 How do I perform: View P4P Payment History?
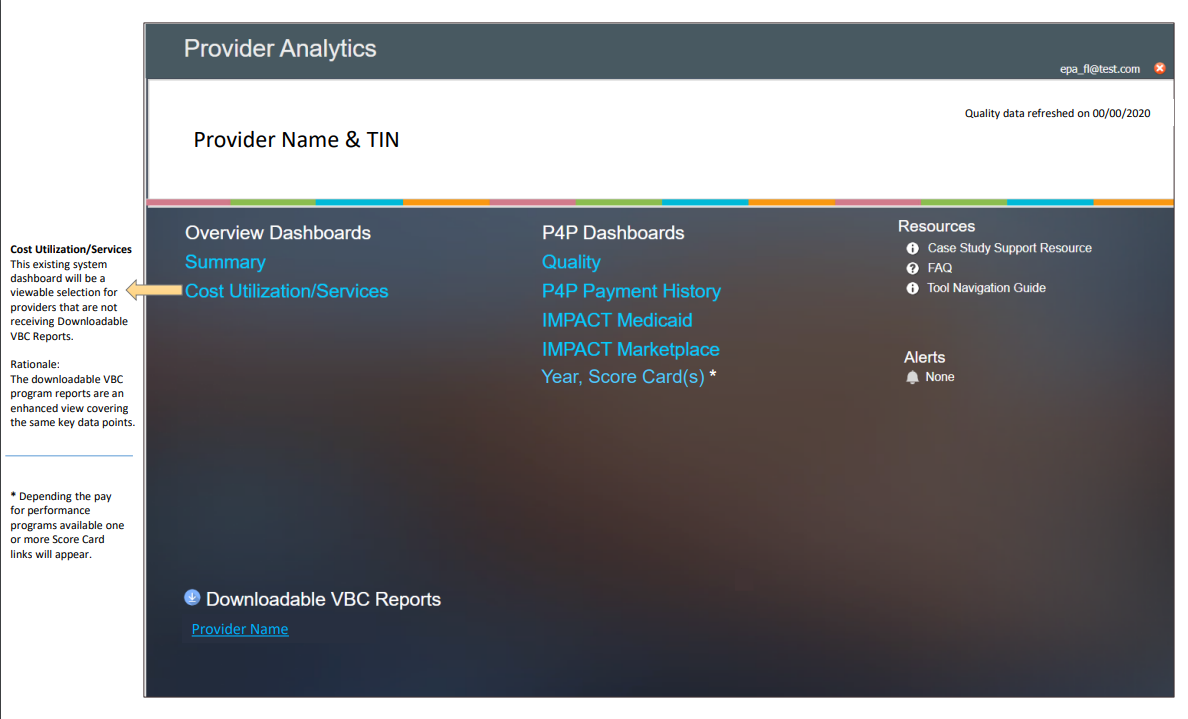click(x=631, y=291)
